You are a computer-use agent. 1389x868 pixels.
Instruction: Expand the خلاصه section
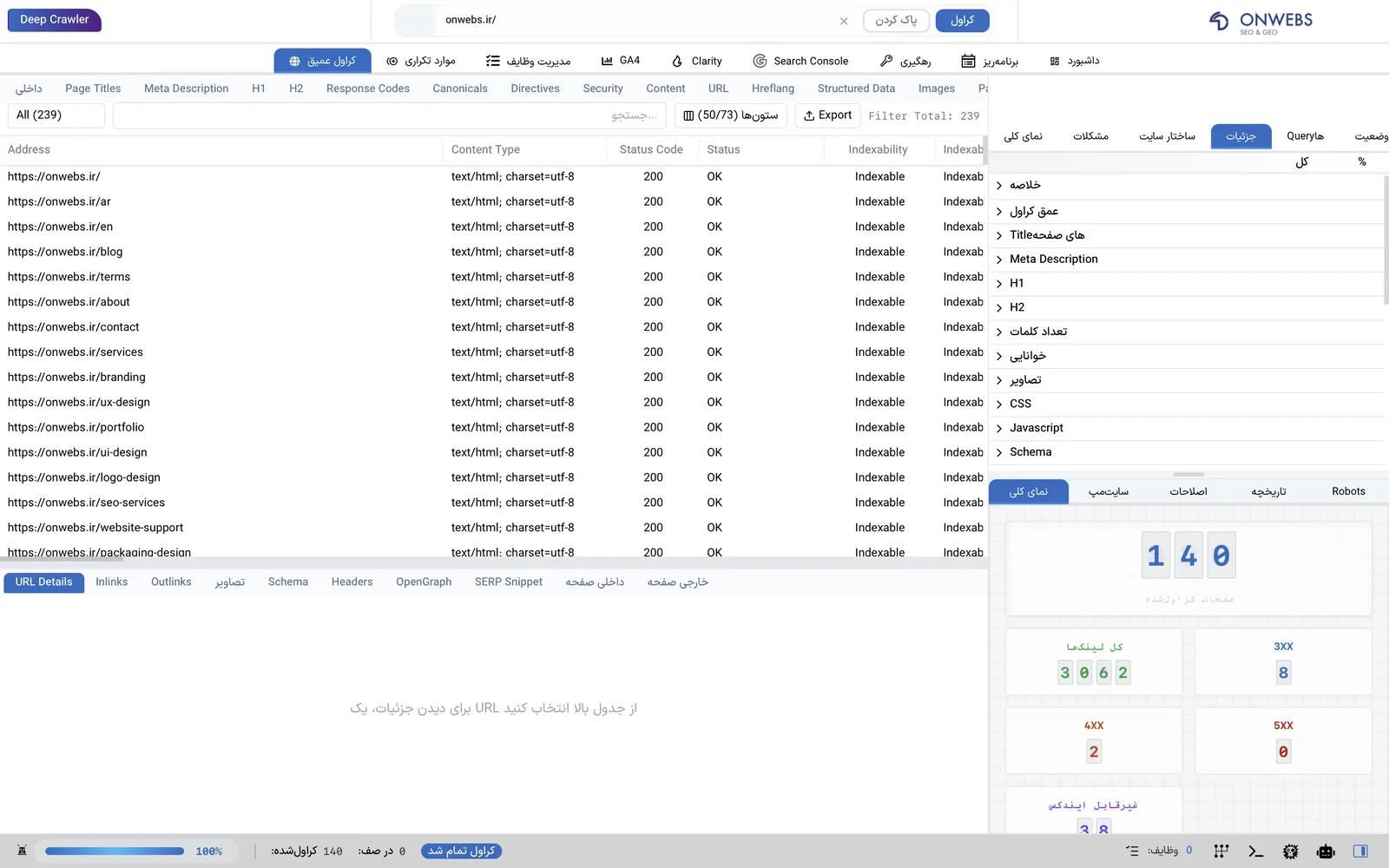coord(1186,186)
